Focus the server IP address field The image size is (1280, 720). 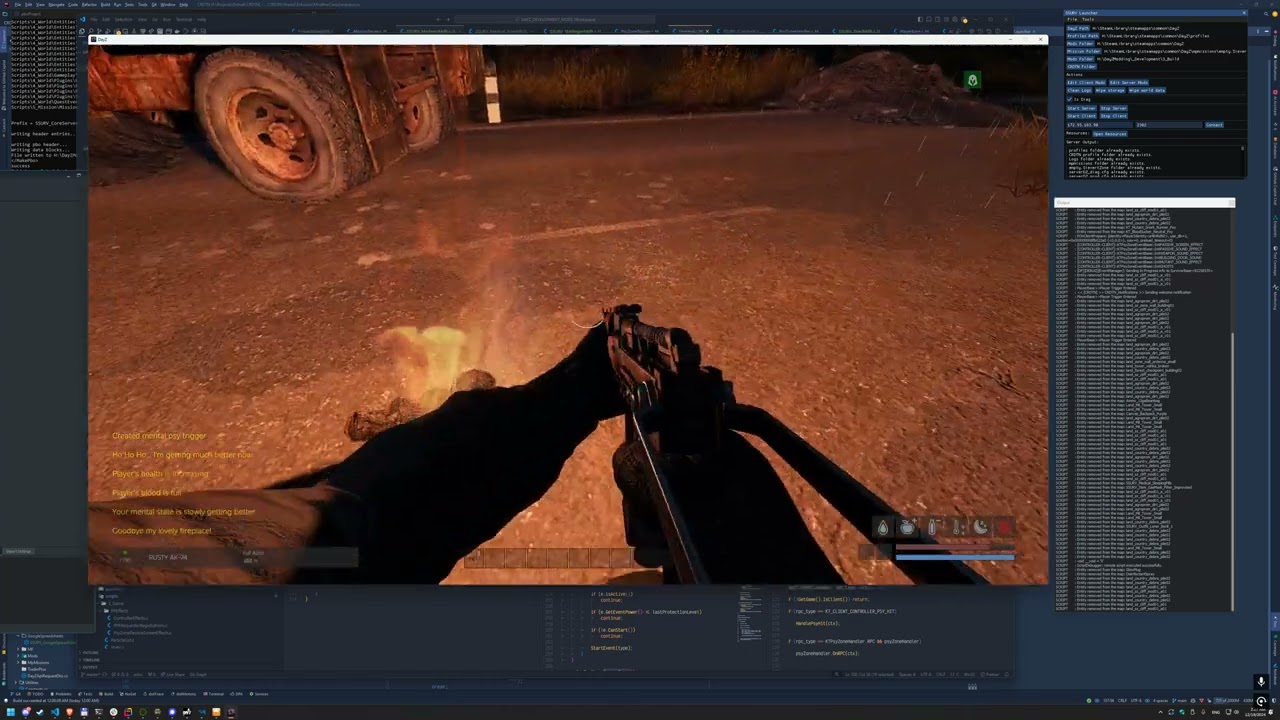1099,125
